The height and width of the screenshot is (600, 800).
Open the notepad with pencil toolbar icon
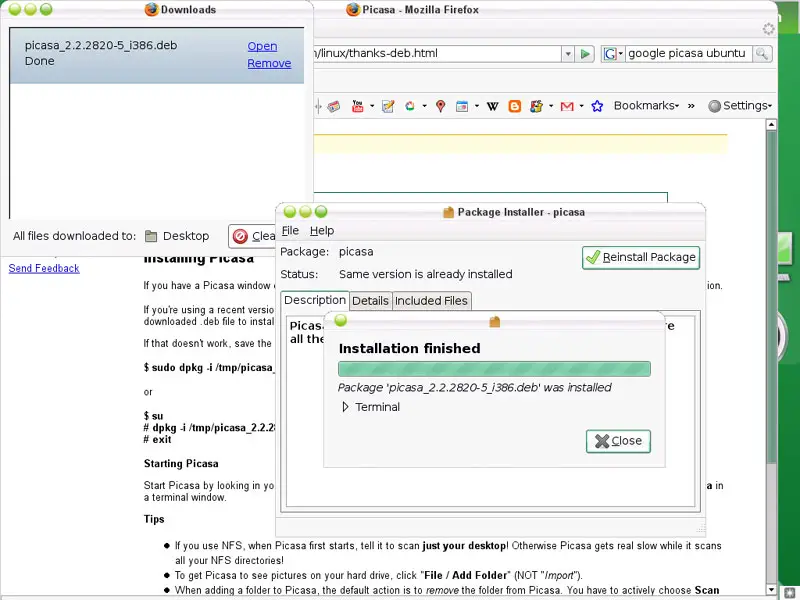pyautogui.click(x=388, y=106)
